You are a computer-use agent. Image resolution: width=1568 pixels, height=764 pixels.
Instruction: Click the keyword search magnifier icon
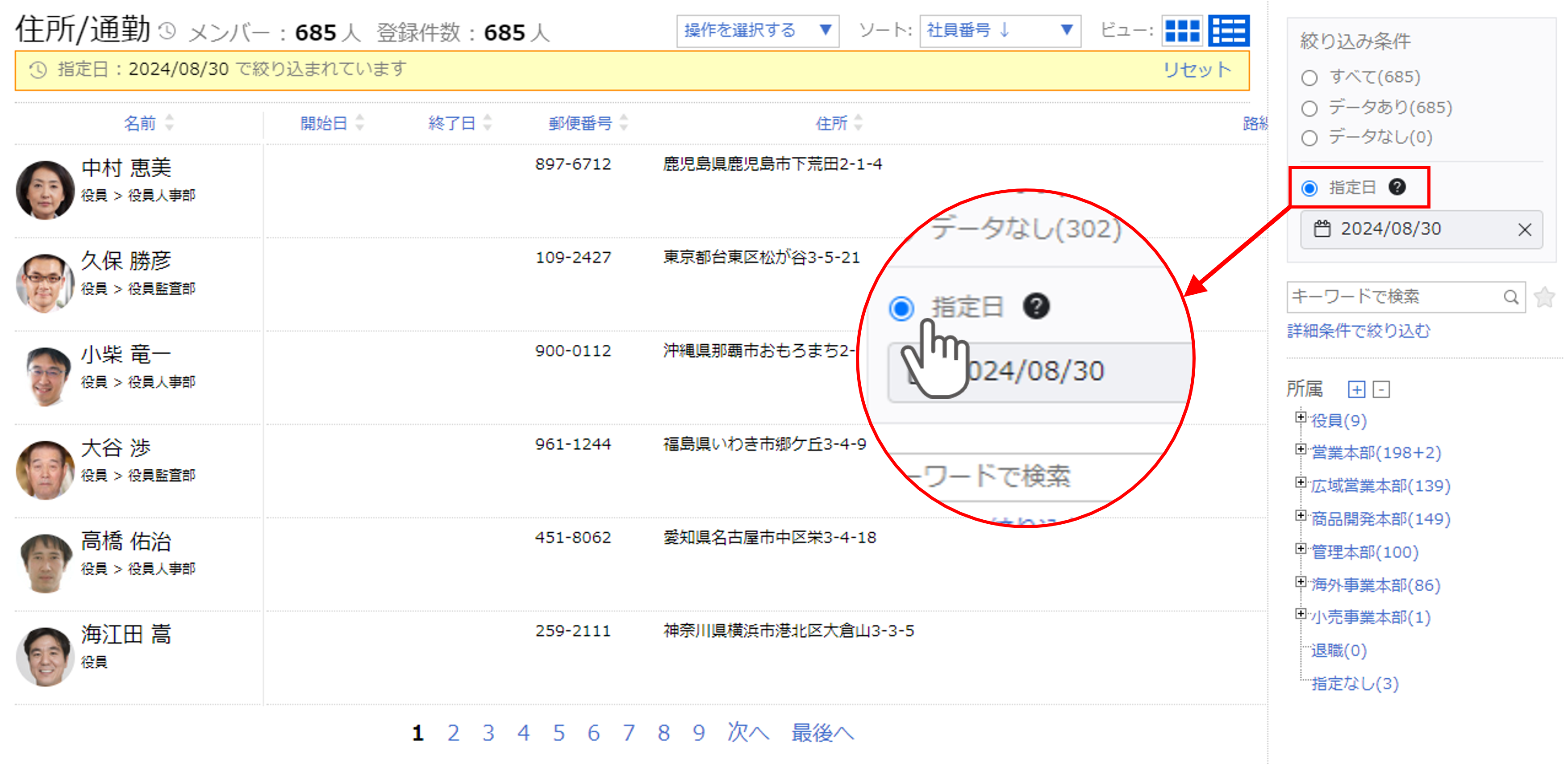1511,297
